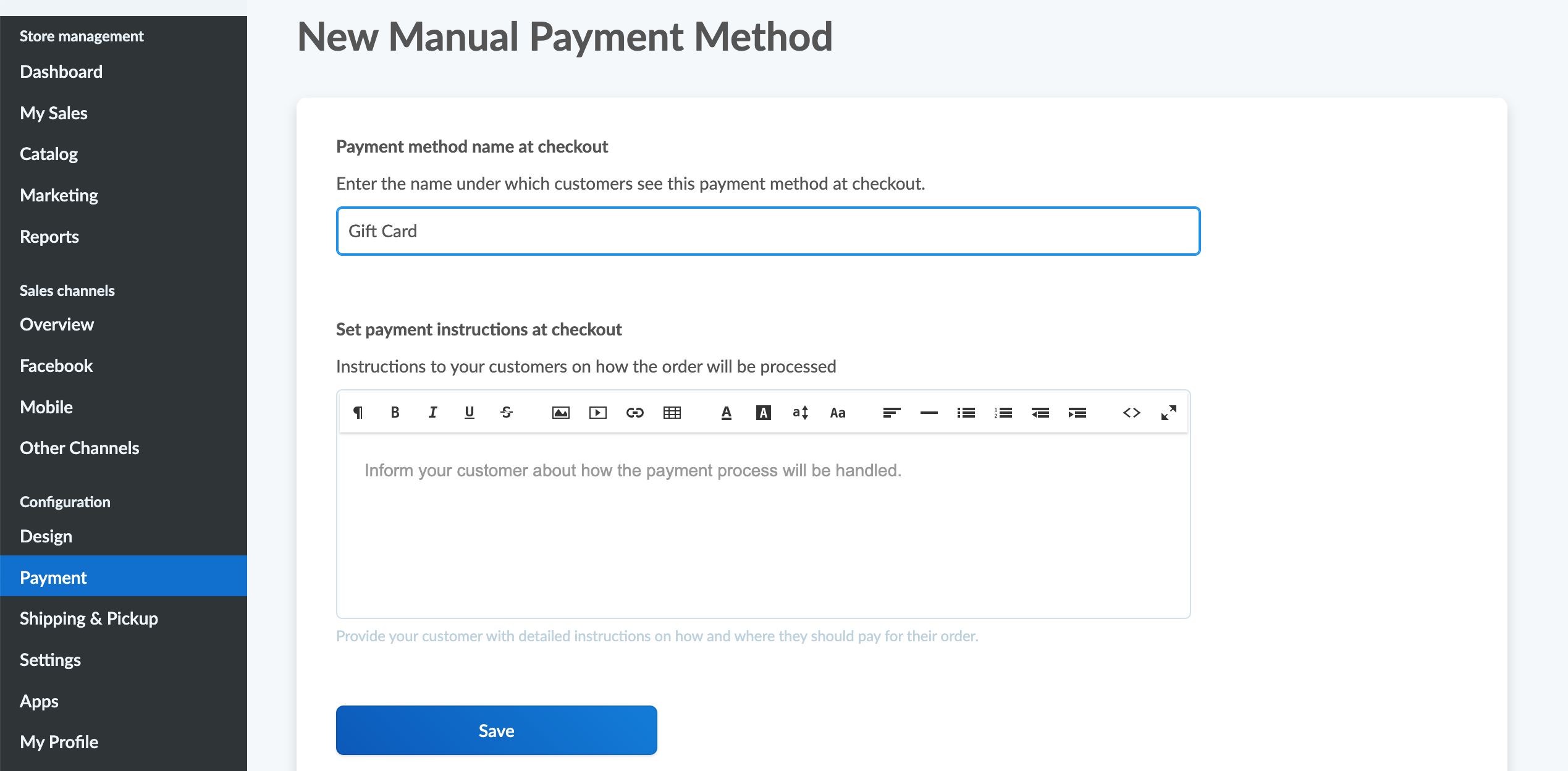The width and height of the screenshot is (1568, 771).
Task: Insert a hyperlink in editor
Action: tap(634, 413)
